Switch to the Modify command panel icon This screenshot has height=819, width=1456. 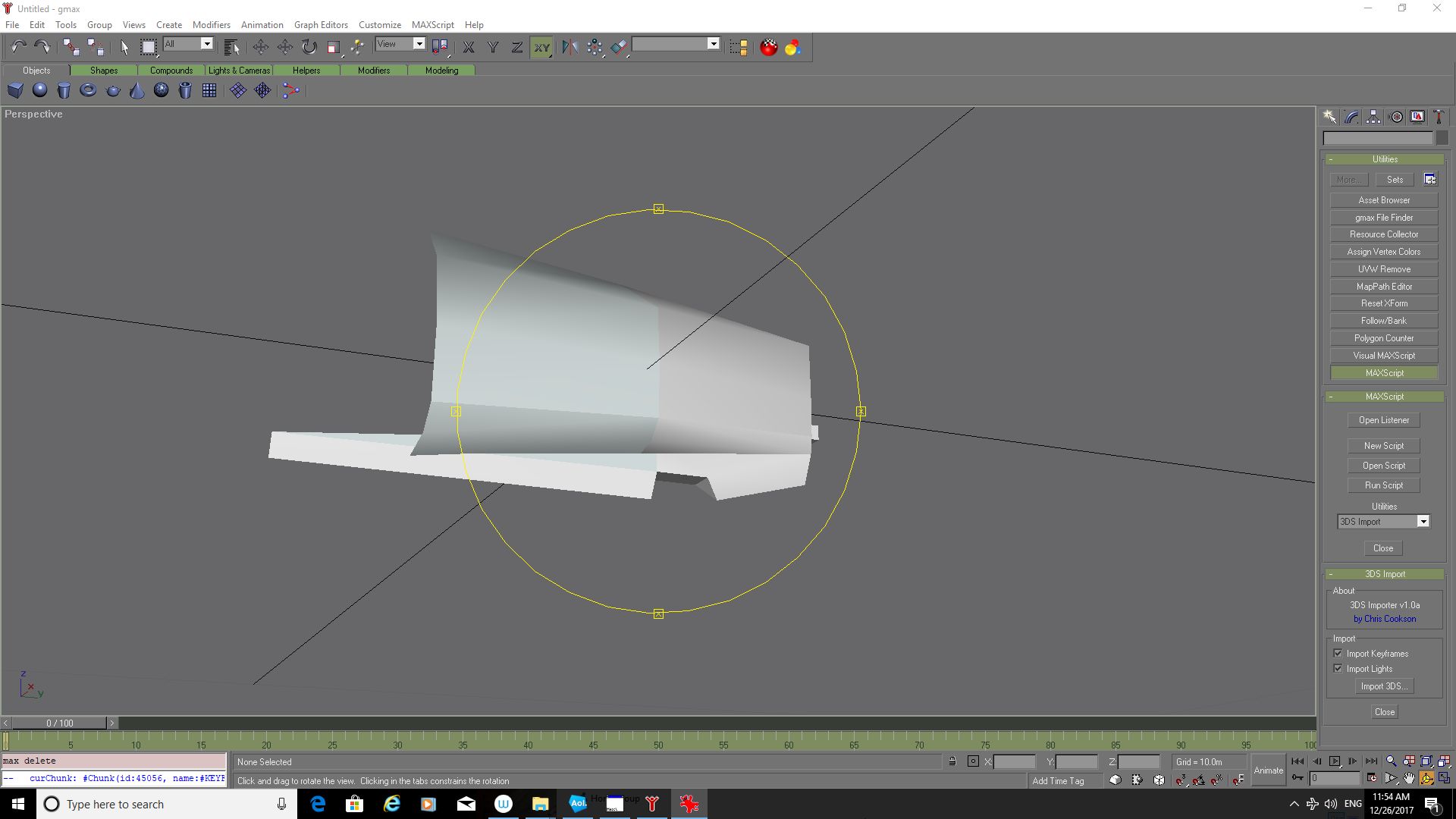[x=1351, y=116]
